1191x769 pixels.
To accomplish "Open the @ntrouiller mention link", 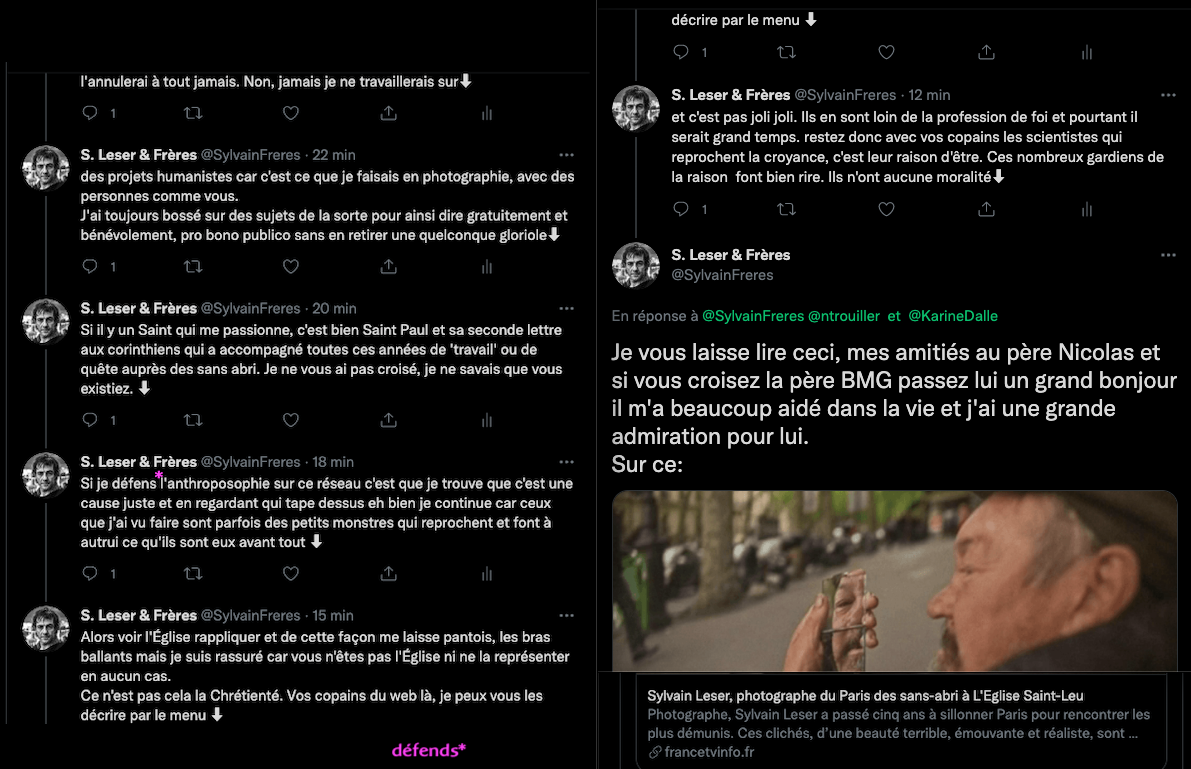I will point(844,316).
